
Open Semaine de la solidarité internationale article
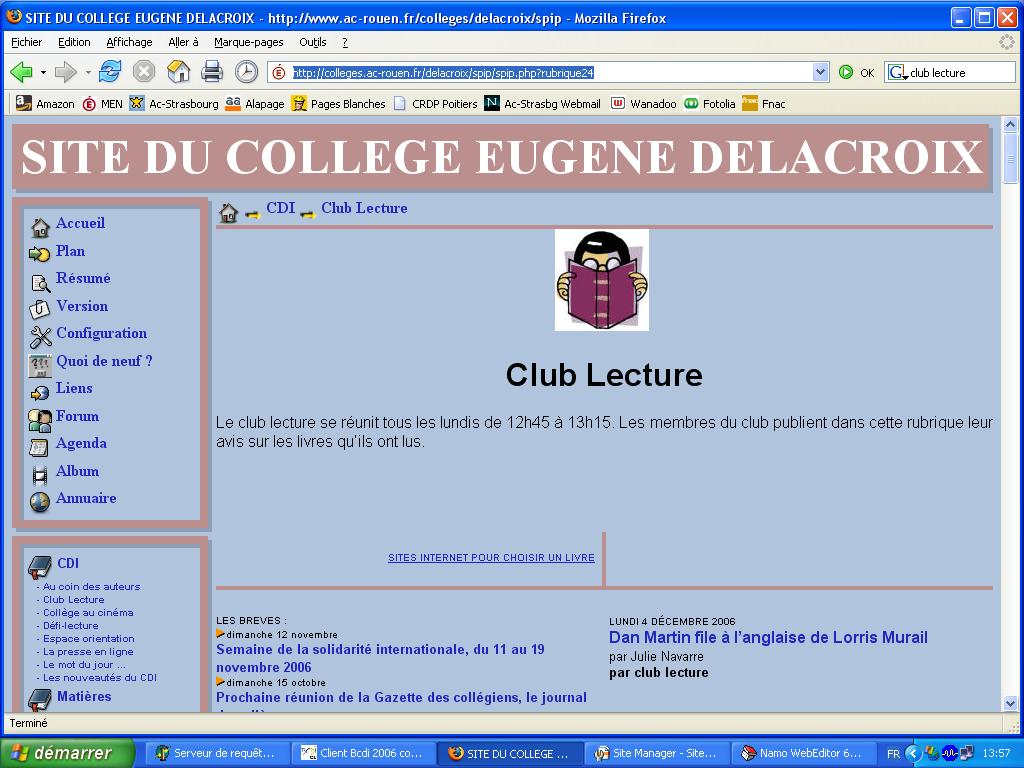click(x=381, y=658)
